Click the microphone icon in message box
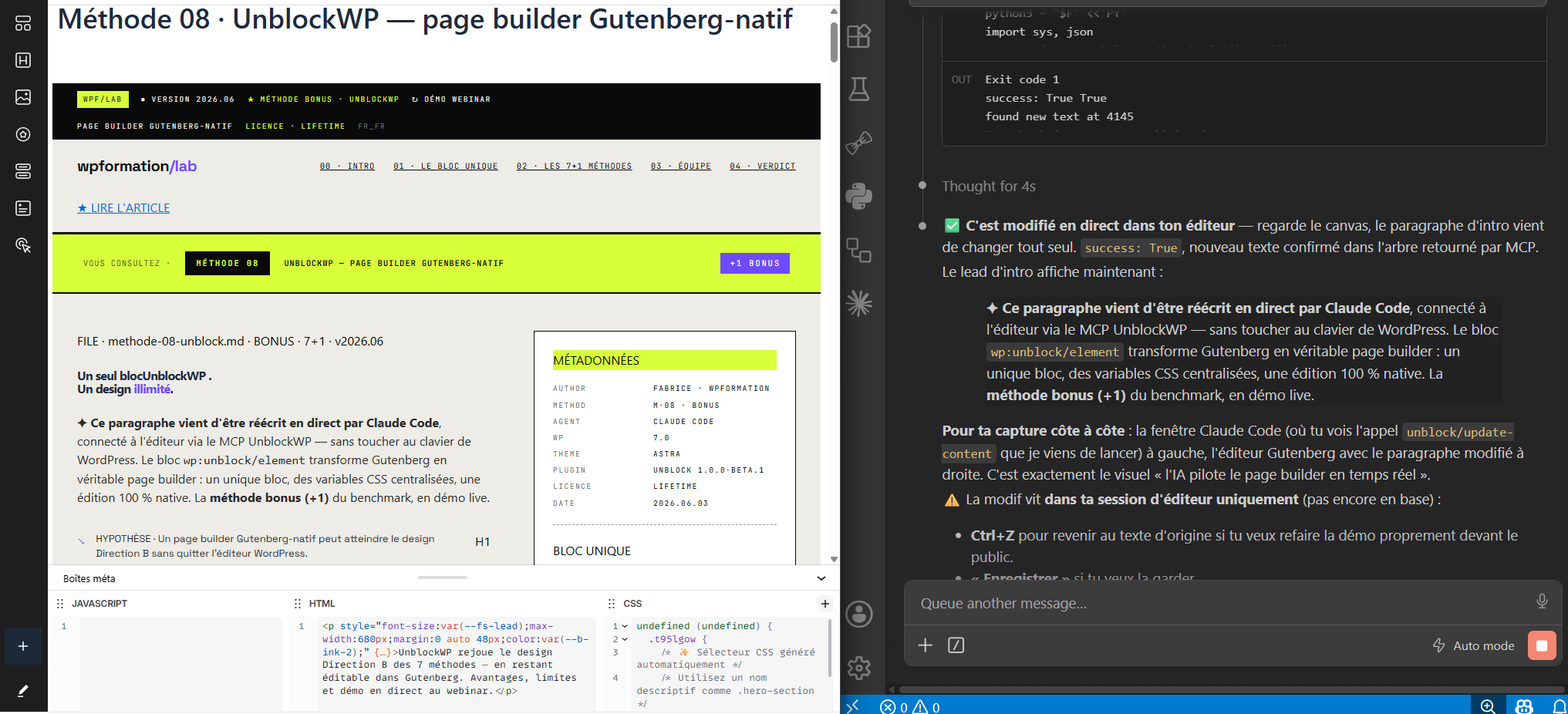This screenshot has height=714, width=1568. (x=1542, y=601)
